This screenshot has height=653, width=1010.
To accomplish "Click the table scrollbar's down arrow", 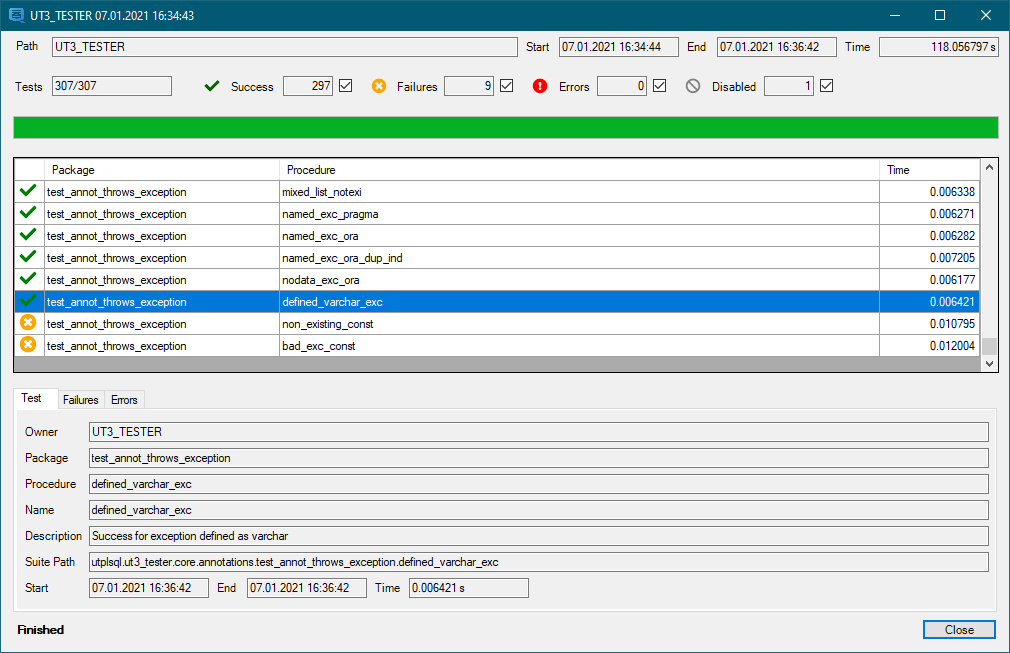I will click(989, 364).
